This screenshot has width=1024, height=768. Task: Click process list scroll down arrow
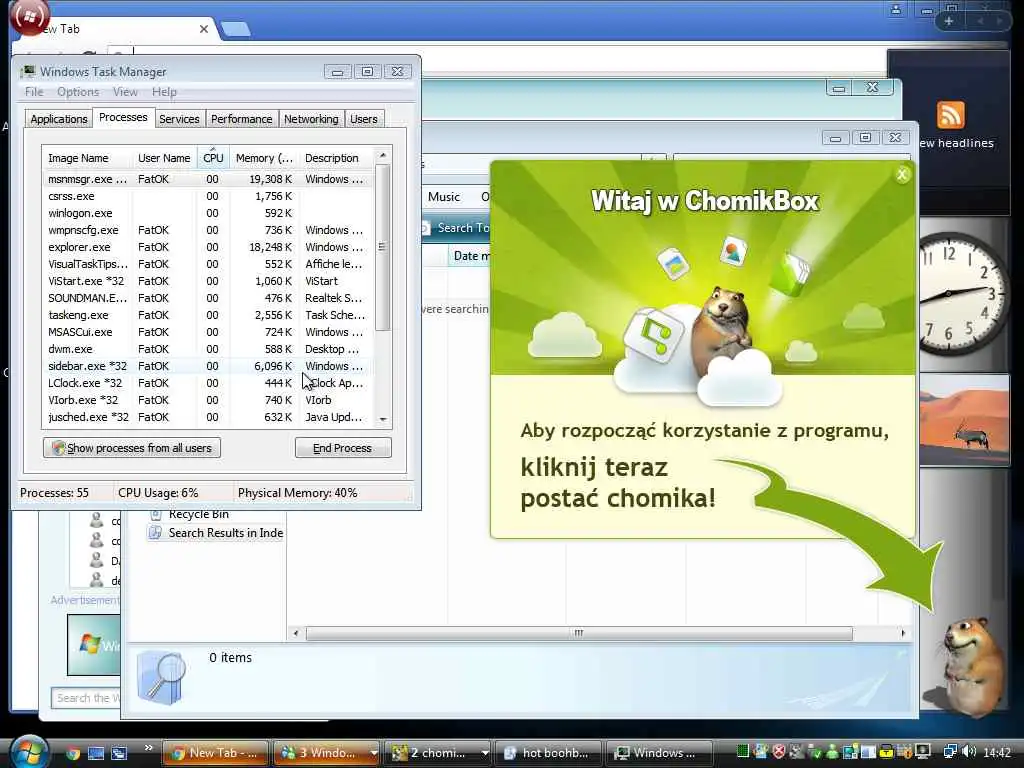click(383, 419)
